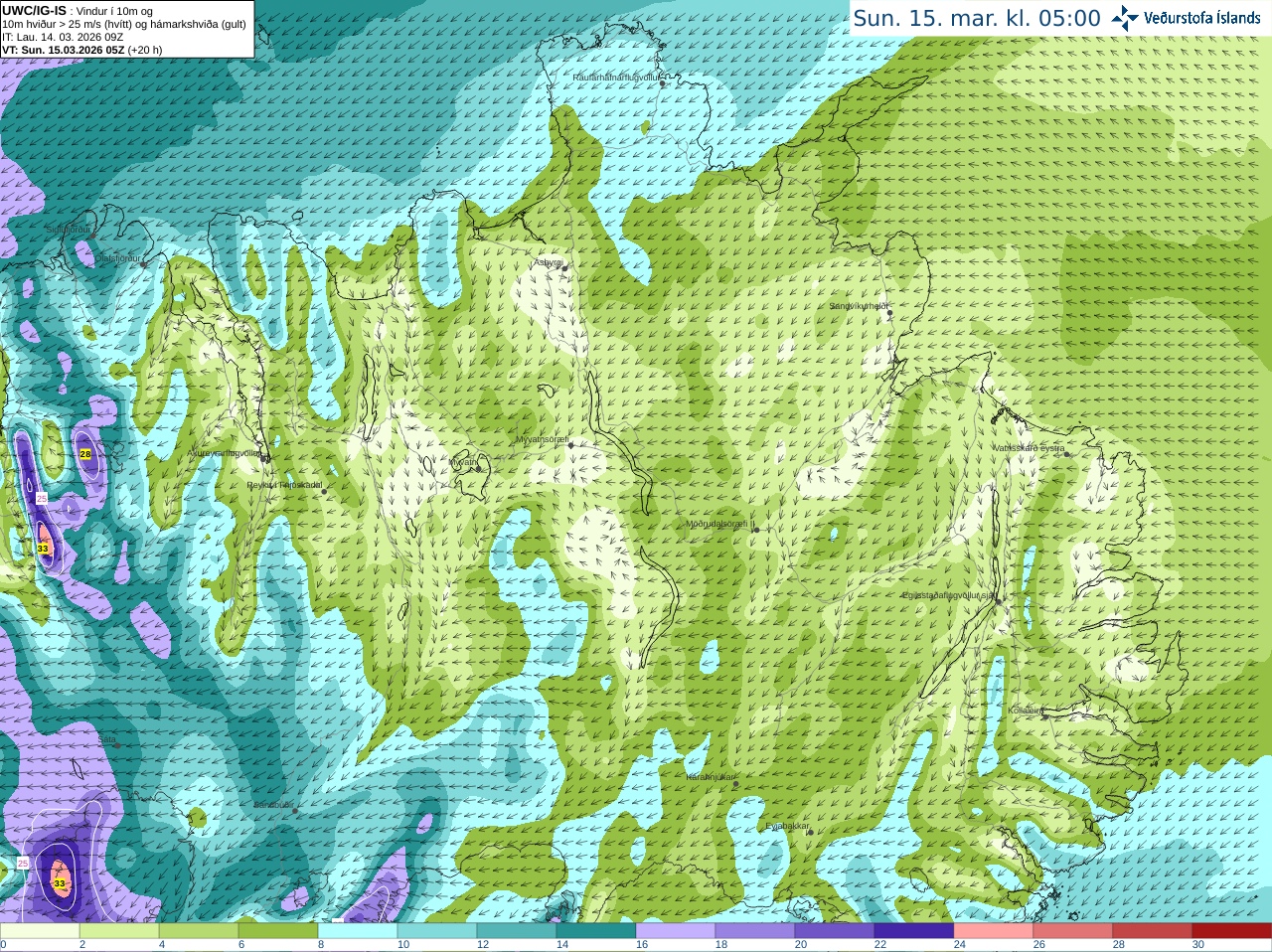Select the 22–24 m/s dark indigo swatch
This screenshot has width=1272, height=952.
click(x=914, y=931)
